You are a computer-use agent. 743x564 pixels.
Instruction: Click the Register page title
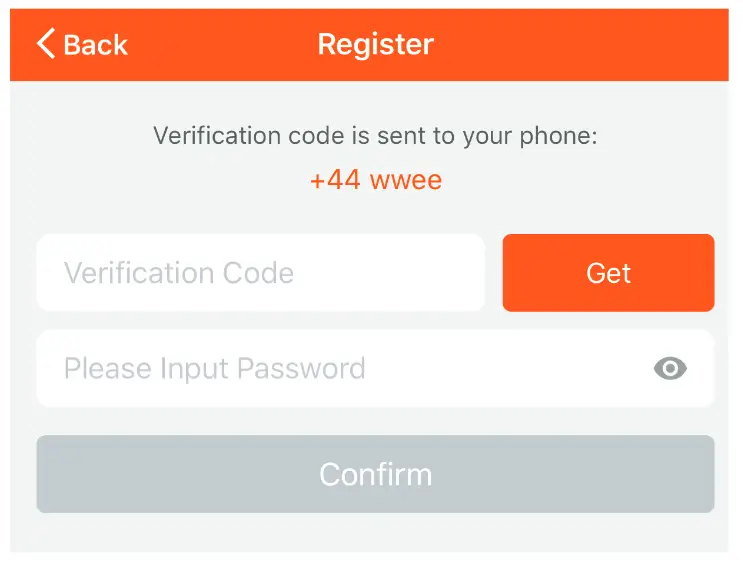coord(375,45)
